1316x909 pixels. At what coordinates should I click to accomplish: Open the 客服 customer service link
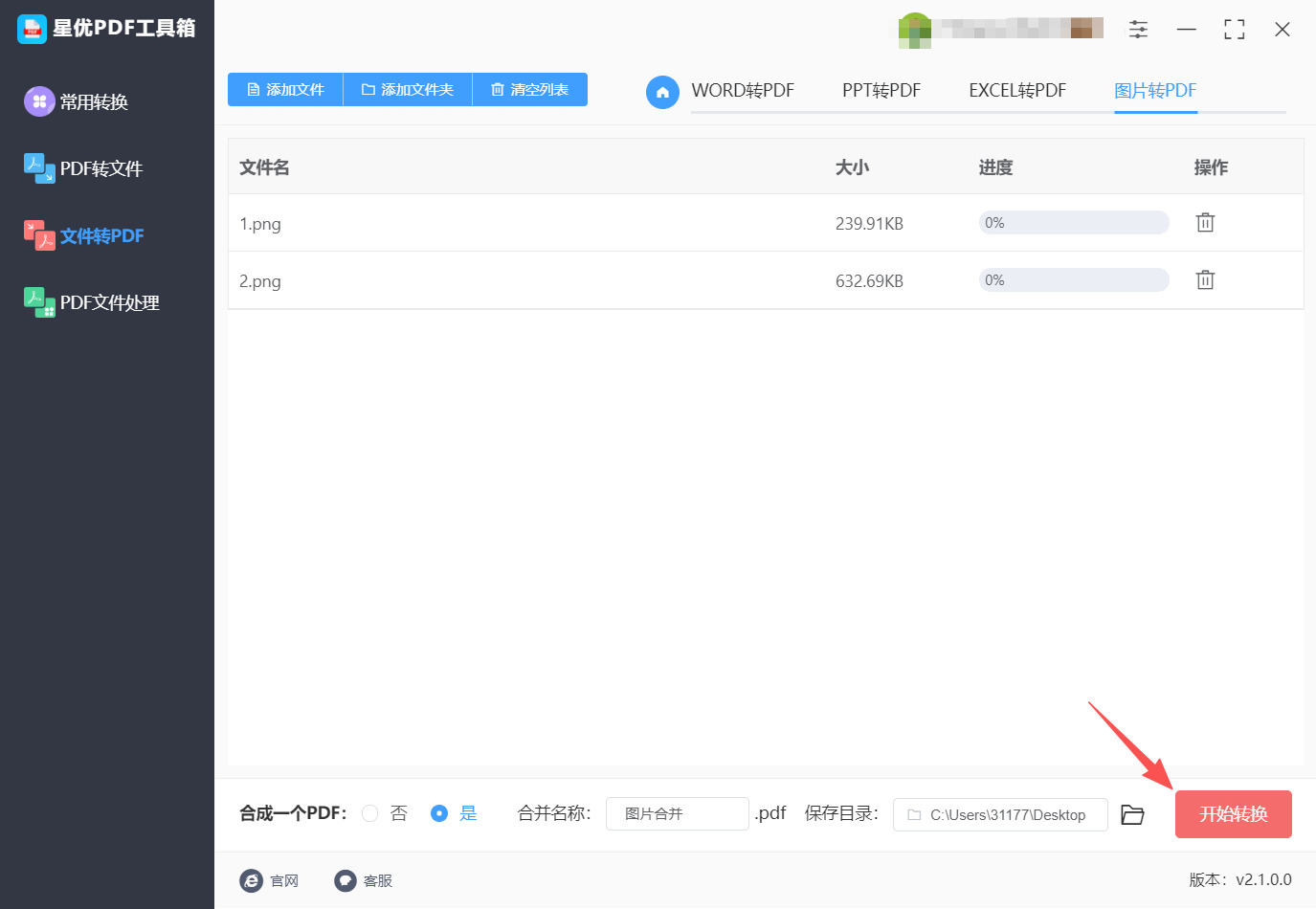click(364, 880)
